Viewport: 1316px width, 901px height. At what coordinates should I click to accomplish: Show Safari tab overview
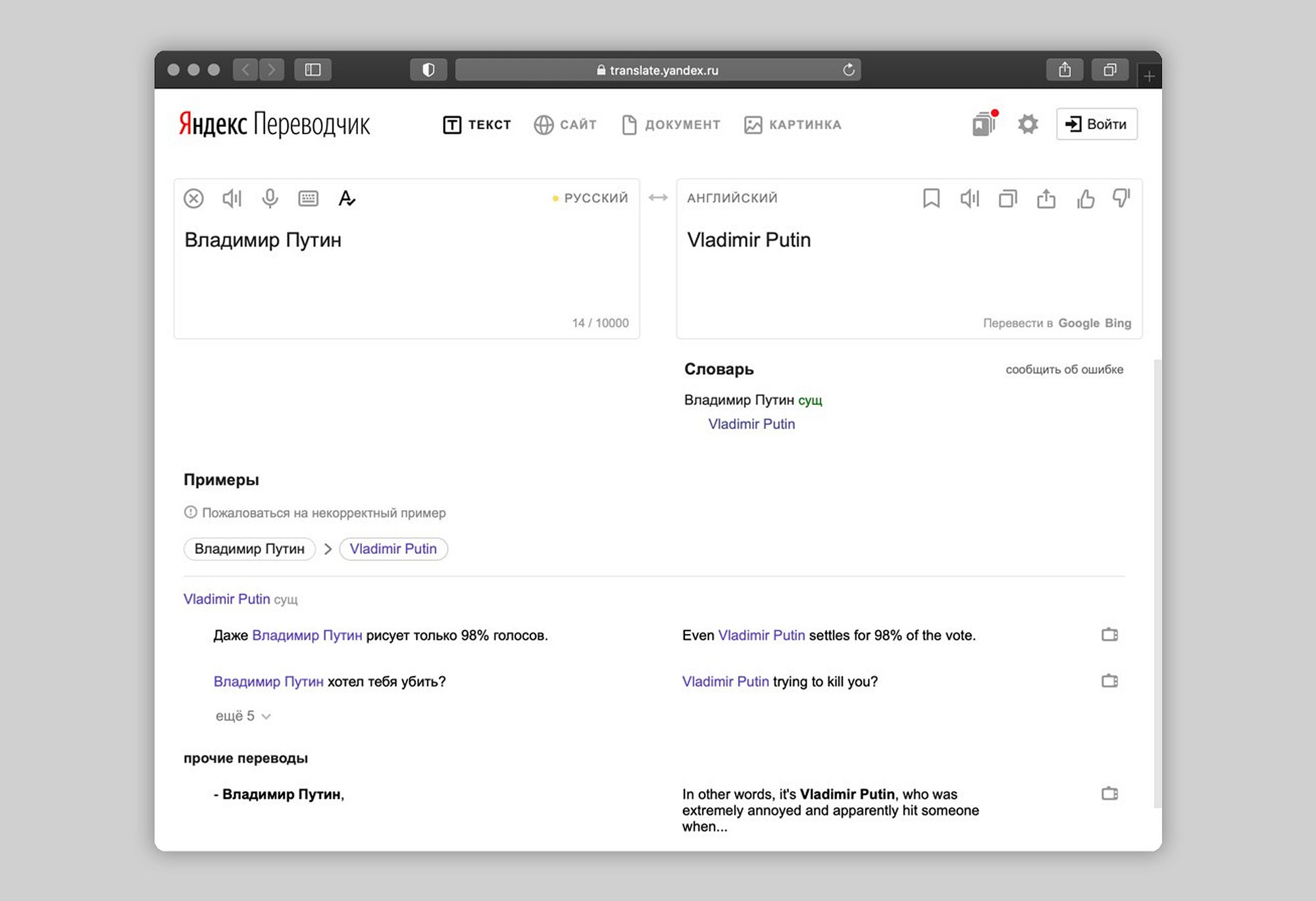(x=1110, y=69)
